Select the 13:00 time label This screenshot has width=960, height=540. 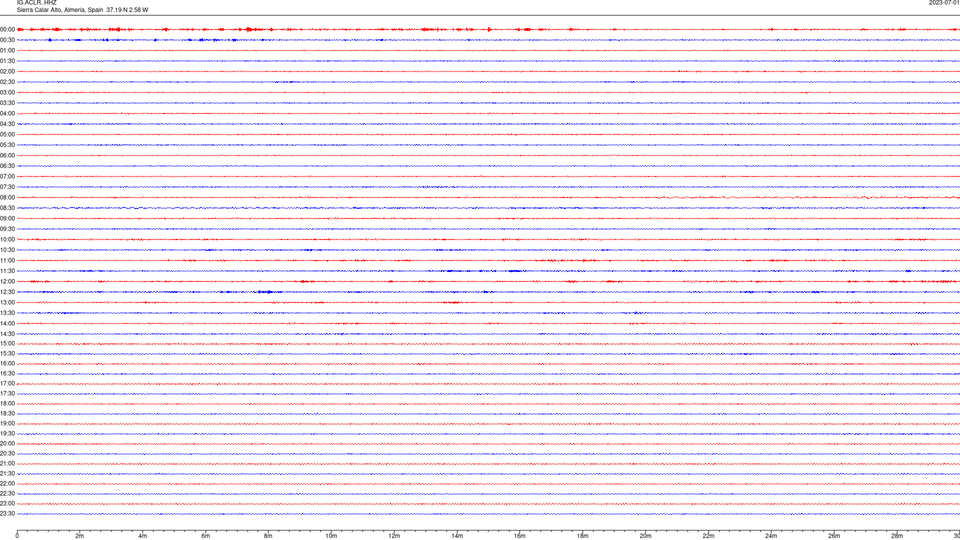pos(7,302)
